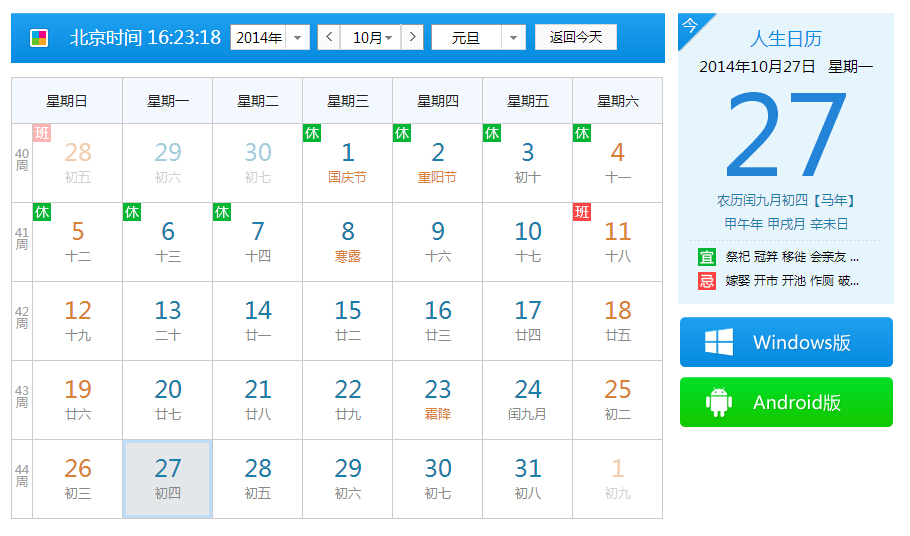Click the 人生日历 title link
Image resolution: width=910 pixels, height=536 pixels.
point(785,39)
